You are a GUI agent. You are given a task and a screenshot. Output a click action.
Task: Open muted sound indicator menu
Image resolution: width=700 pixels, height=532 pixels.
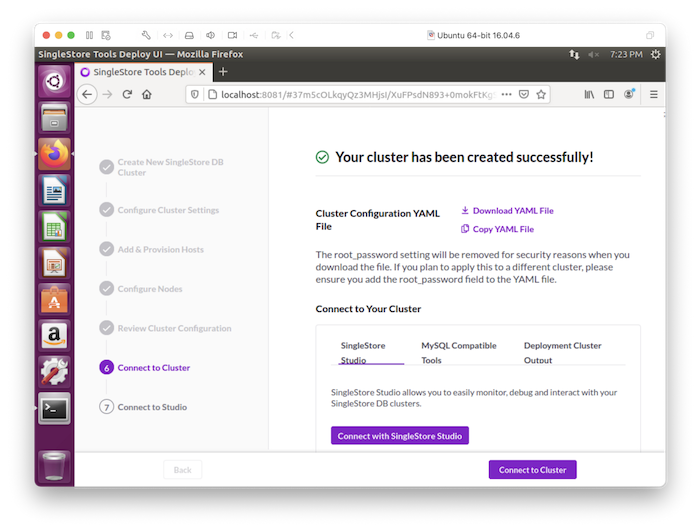593,54
